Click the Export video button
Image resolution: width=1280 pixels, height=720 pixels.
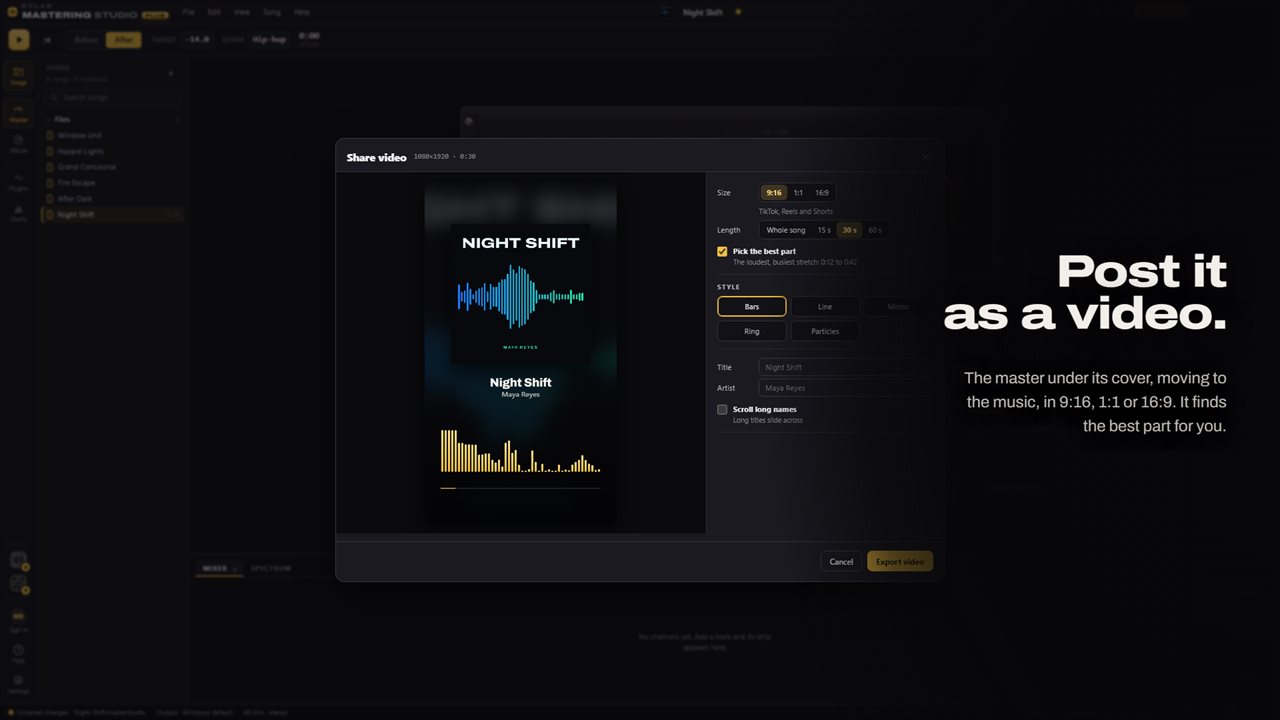(900, 561)
